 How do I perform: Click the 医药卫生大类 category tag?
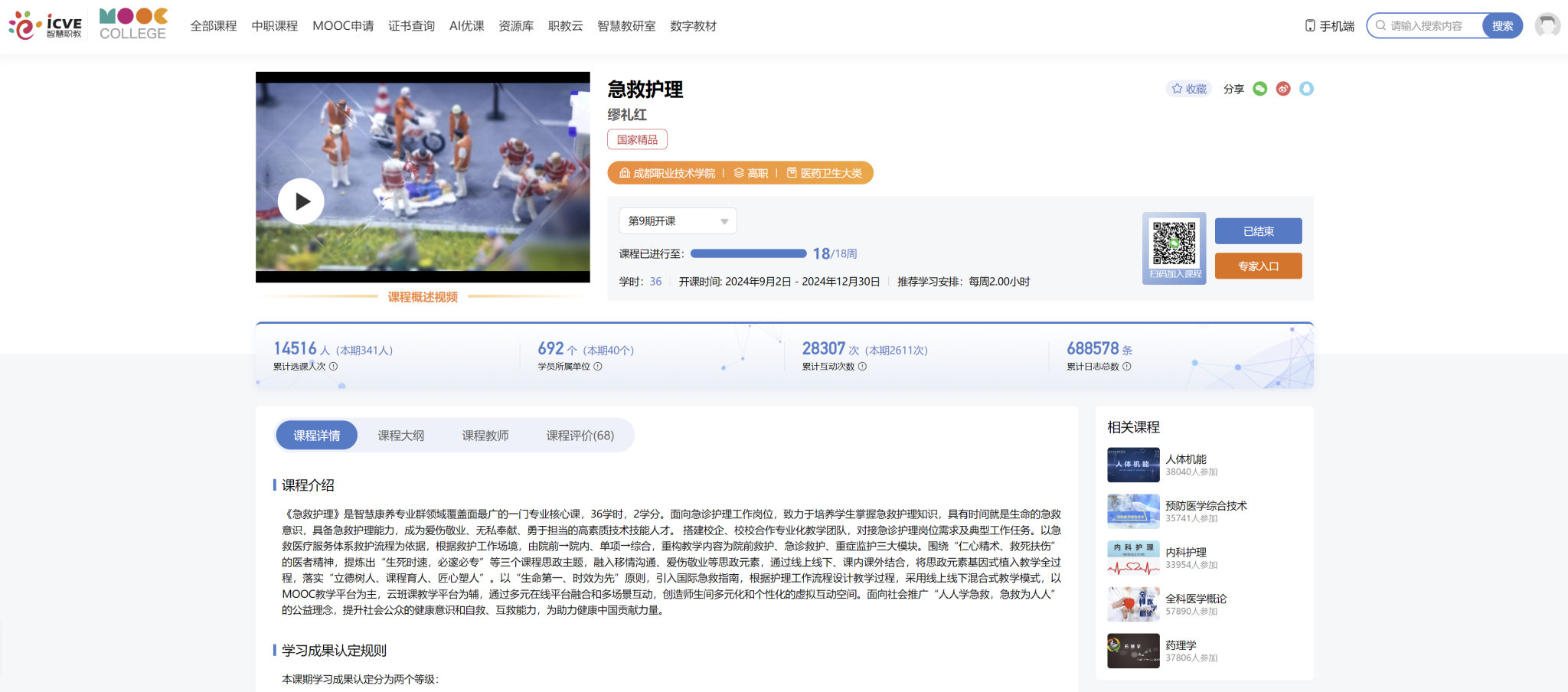pos(825,173)
